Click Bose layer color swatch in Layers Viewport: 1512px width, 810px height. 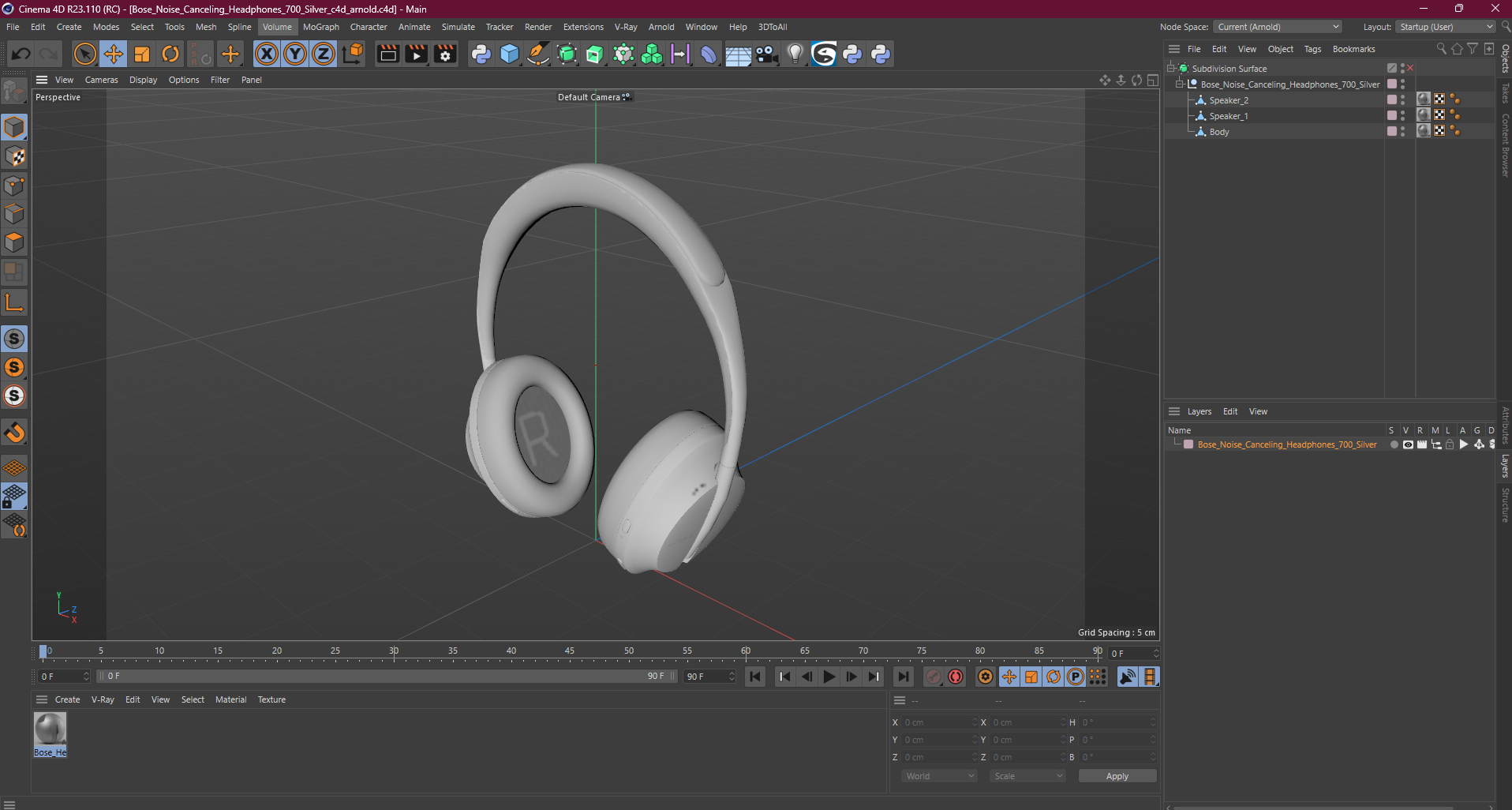[1188, 444]
